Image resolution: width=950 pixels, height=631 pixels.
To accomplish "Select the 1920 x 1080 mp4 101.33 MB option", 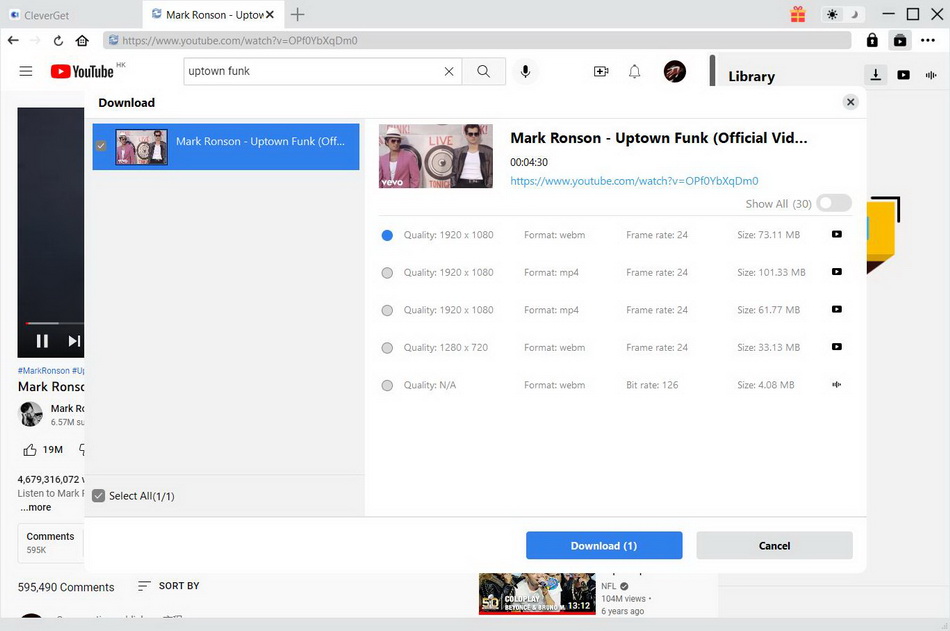I will [x=387, y=273].
